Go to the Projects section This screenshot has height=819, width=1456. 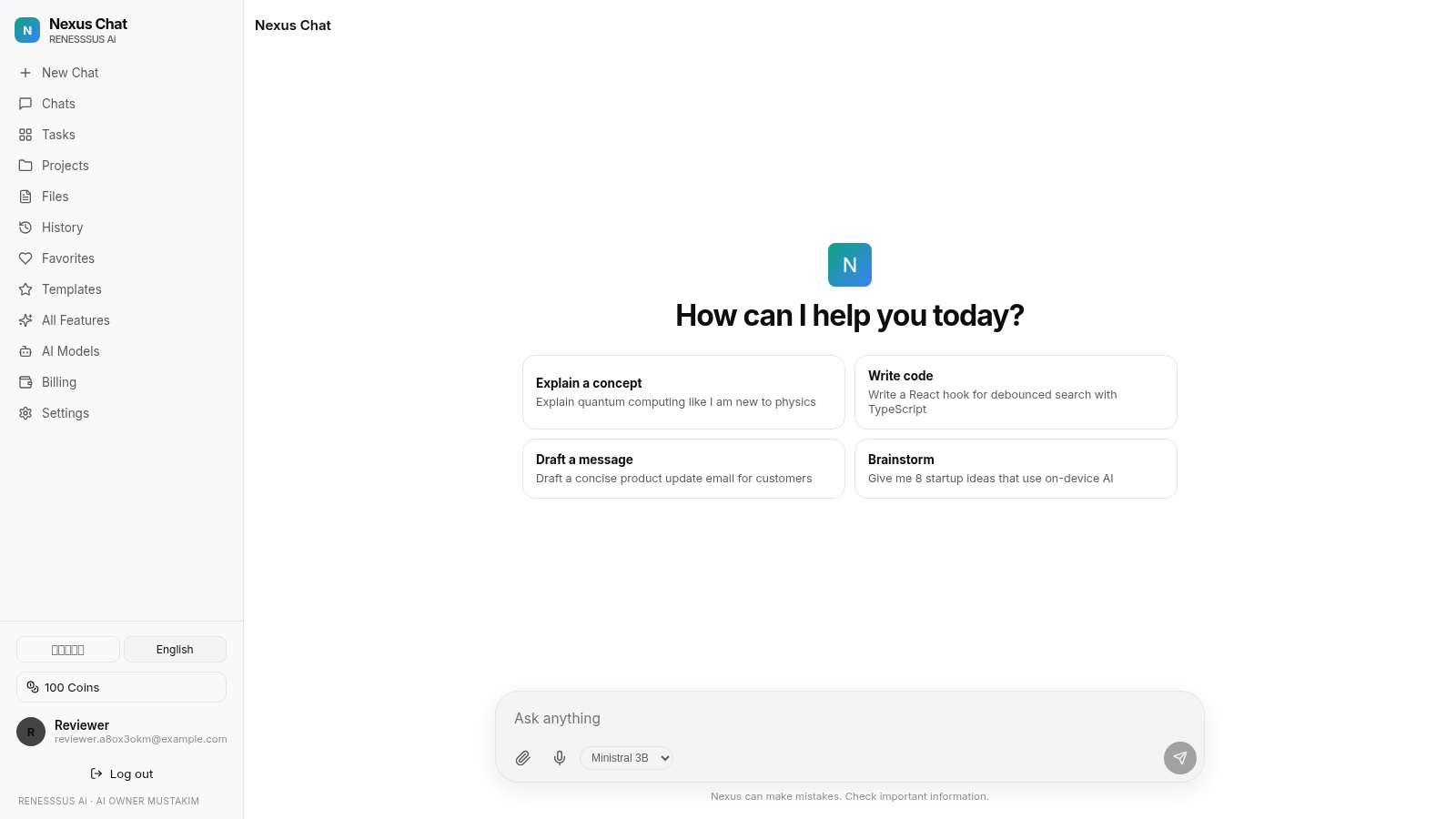coord(121,166)
